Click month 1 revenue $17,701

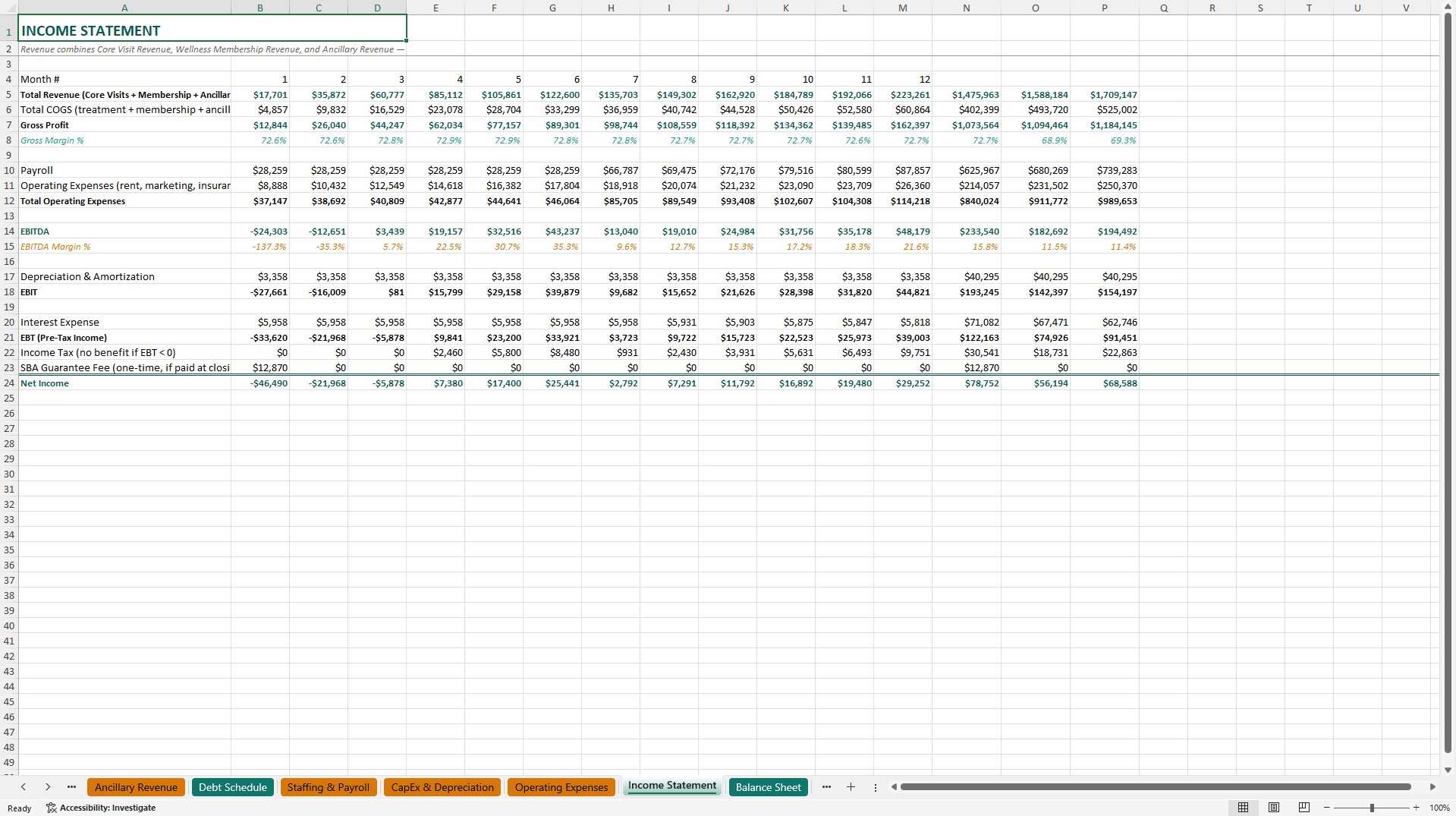(x=260, y=95)
